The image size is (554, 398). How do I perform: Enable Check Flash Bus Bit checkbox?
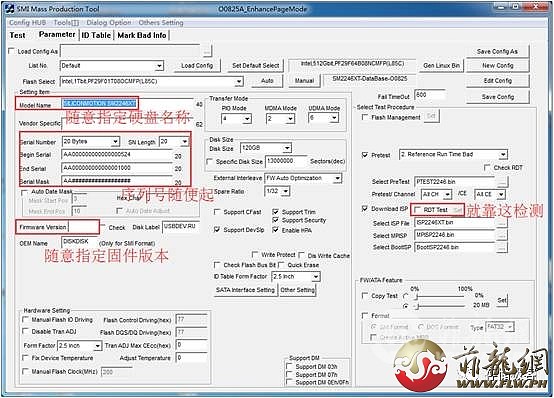point(217,264)
